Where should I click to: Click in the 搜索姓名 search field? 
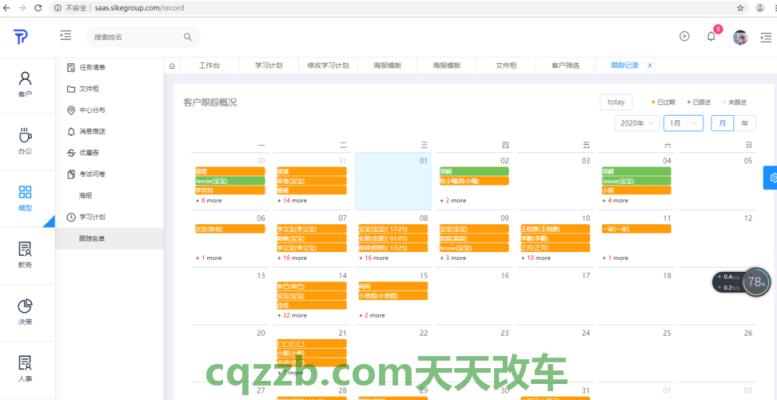point(135,37)
